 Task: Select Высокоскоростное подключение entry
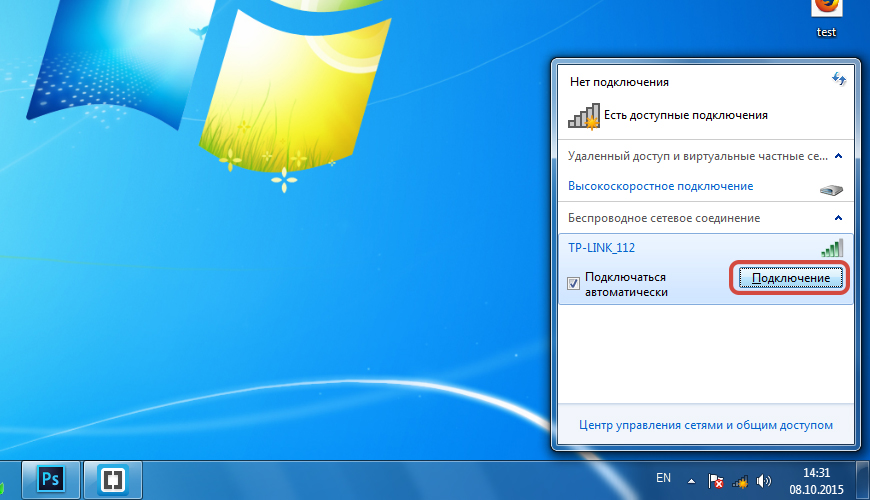tap(660, 186)
